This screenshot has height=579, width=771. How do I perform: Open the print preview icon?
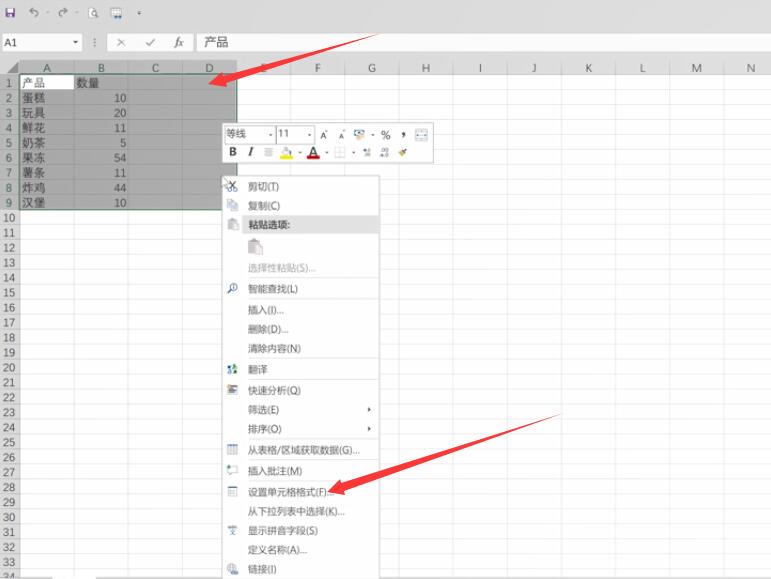pyautogui.click(x=93, y=13)
